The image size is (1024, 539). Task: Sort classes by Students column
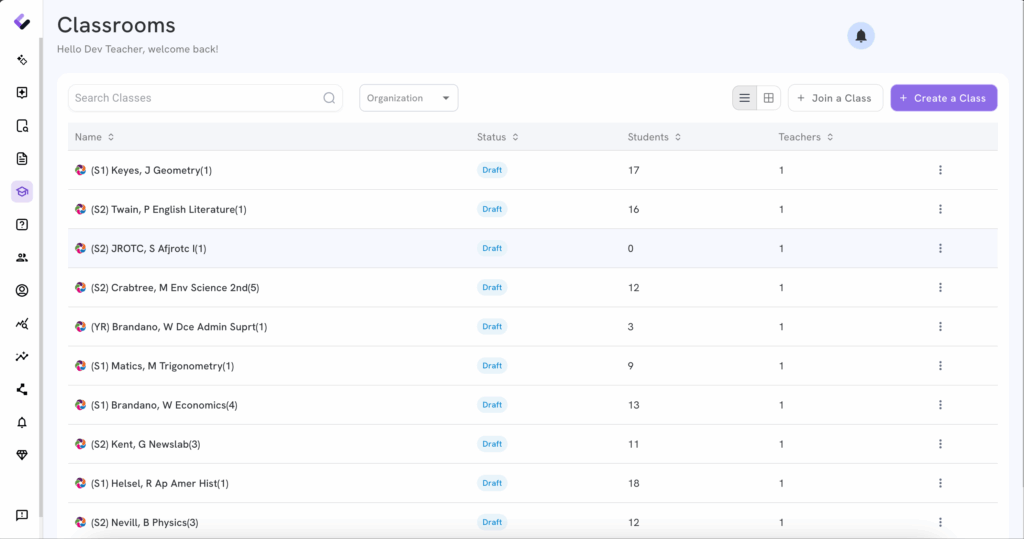click(654, 137)
